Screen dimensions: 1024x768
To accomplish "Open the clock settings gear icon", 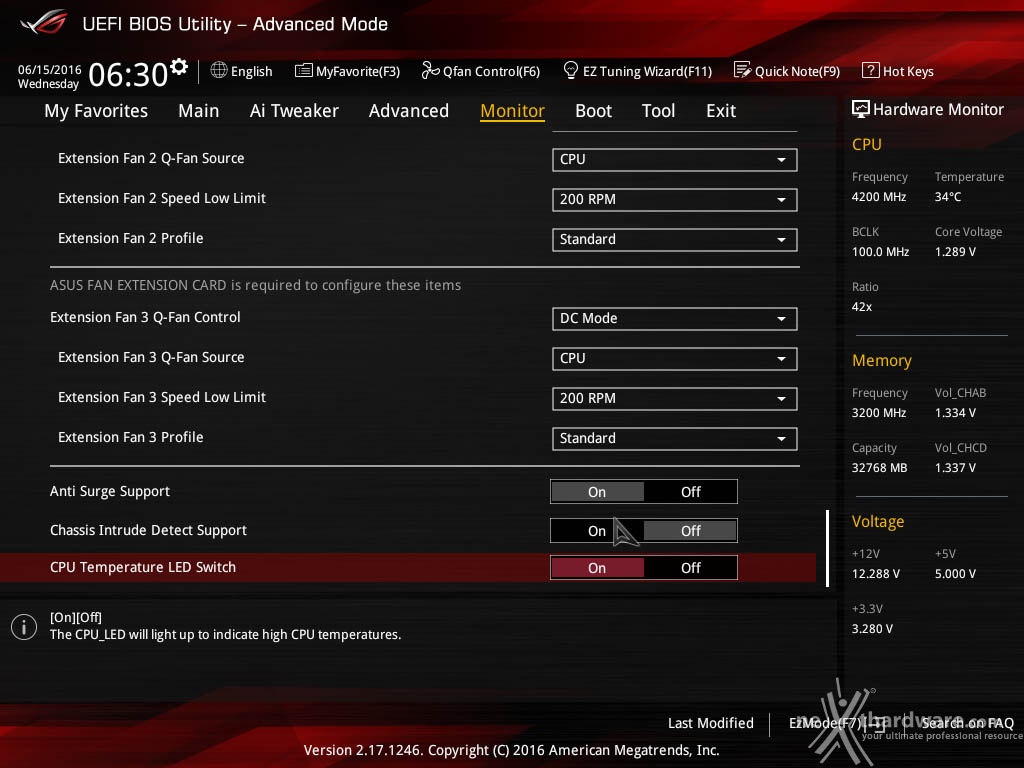I will point(179,66).
